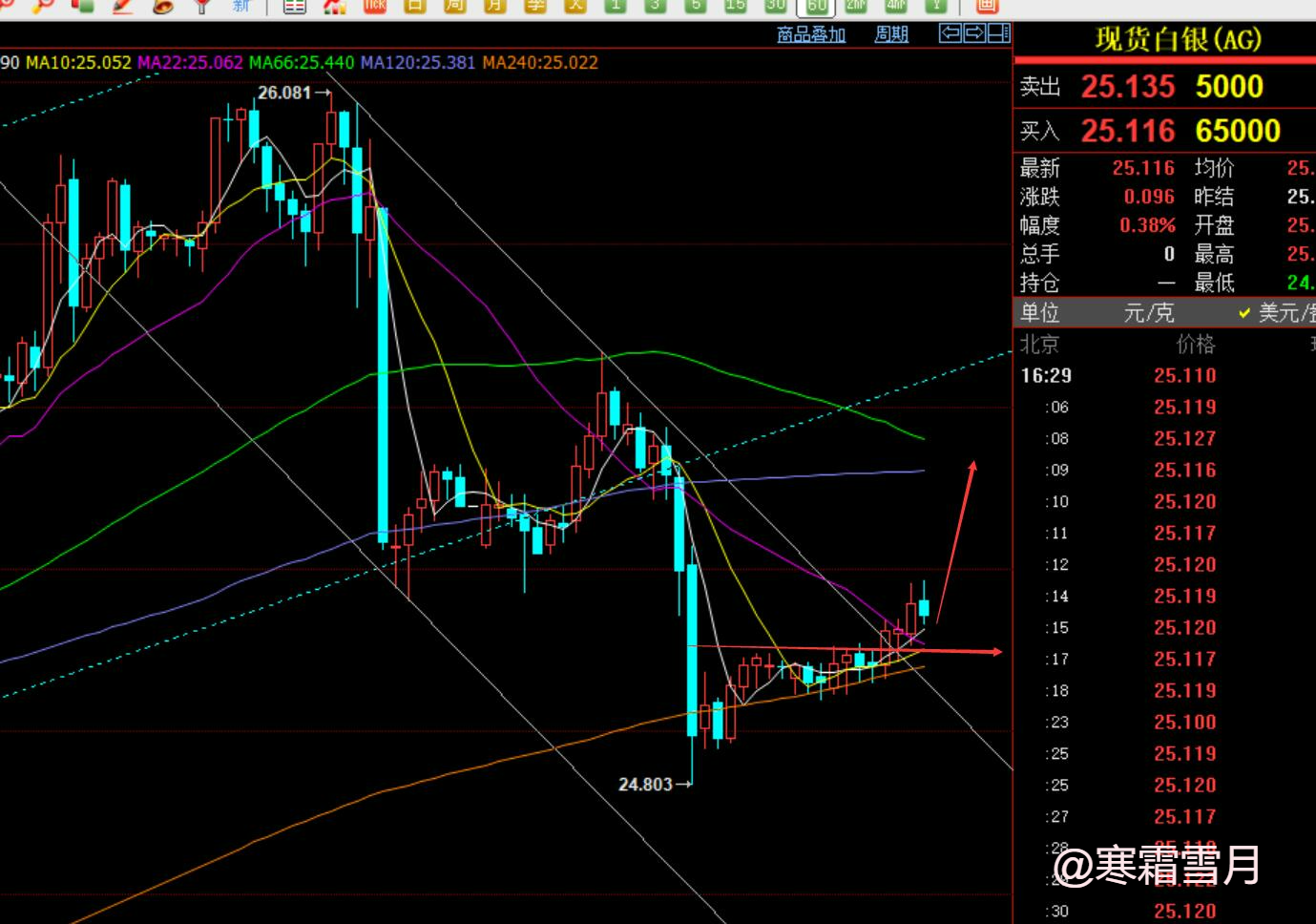Viewport: 1316px width, 924px height.
Task: Go to previous symbol with left arrow
Action: click(x=950, y=33)
